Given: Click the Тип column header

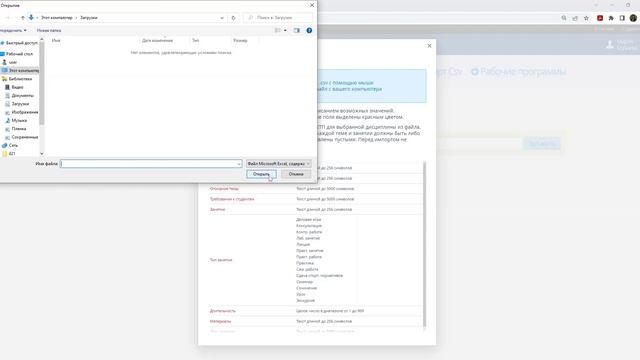Looking at the screenshot, I should tap(196, 40).
